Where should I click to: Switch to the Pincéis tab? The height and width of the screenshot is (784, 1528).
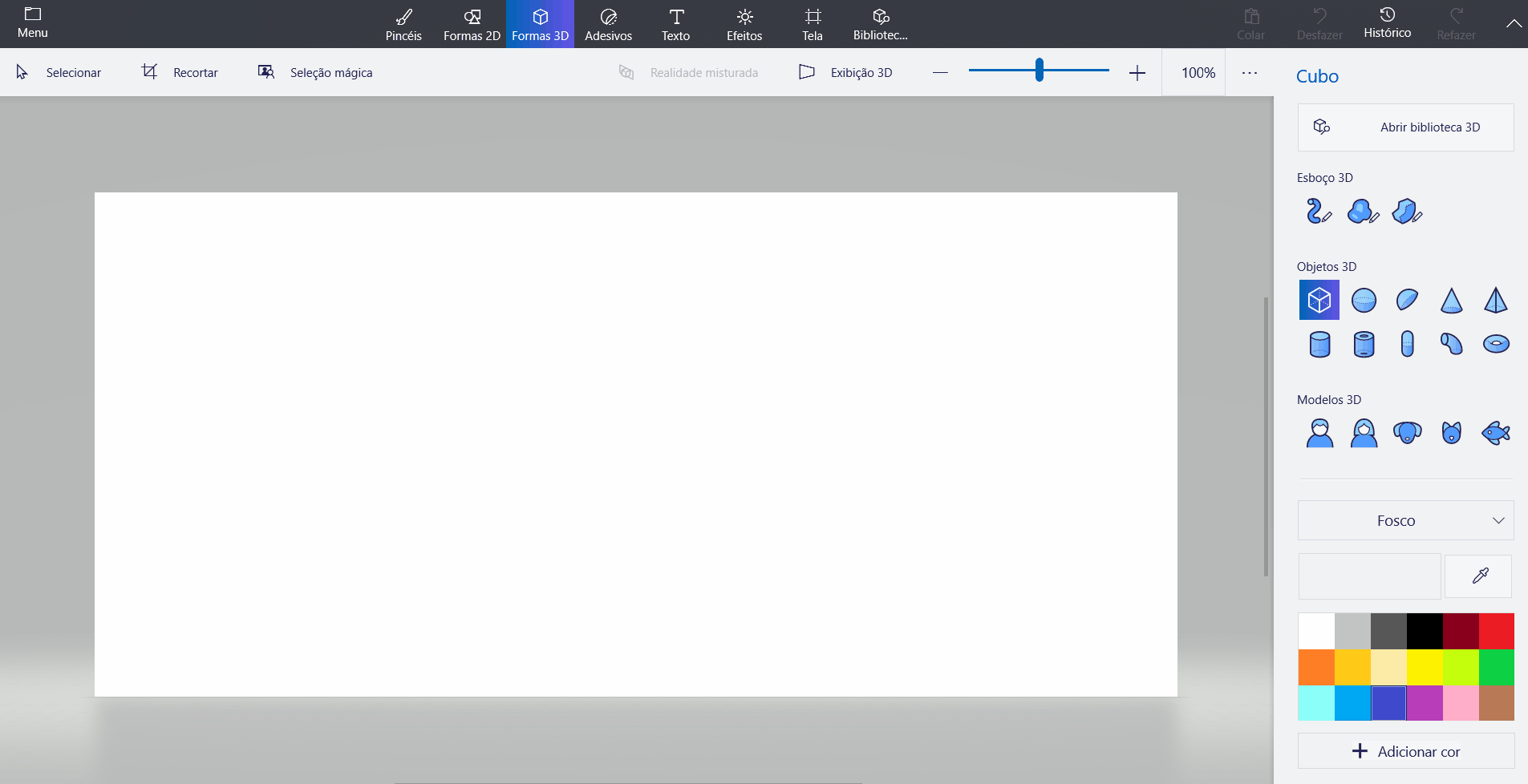(x=403, y=24)
